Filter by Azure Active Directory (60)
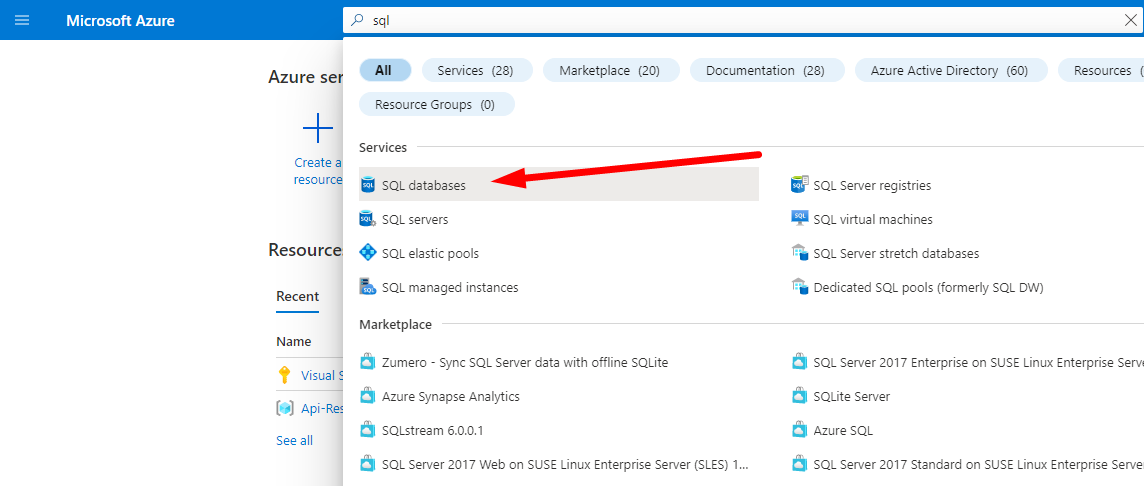 click(950, 70)
